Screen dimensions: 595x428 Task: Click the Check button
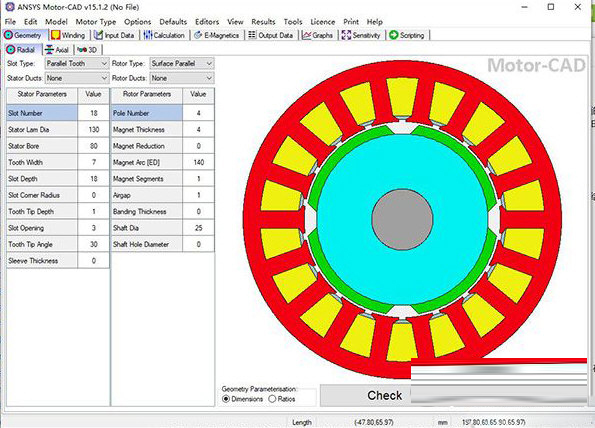(384, 395)
